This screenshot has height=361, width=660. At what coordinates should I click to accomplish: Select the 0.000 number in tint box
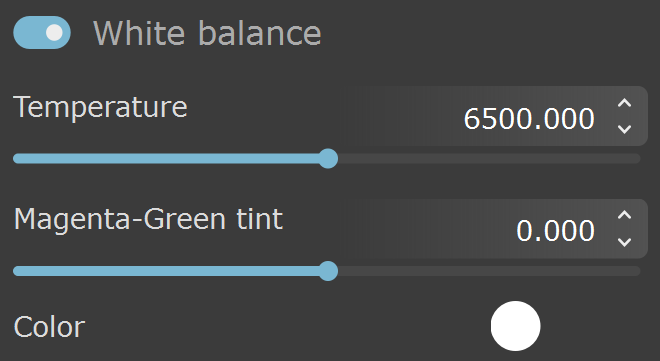point(555,231)
